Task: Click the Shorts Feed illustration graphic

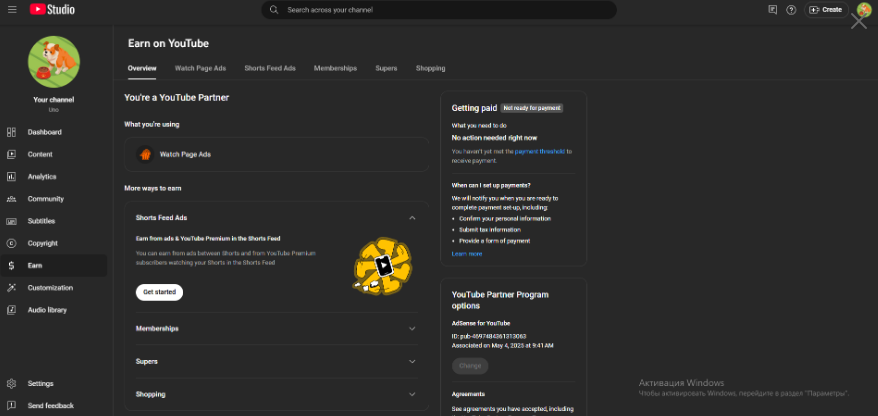Action: pyautogui.click(x=382, y=267)
